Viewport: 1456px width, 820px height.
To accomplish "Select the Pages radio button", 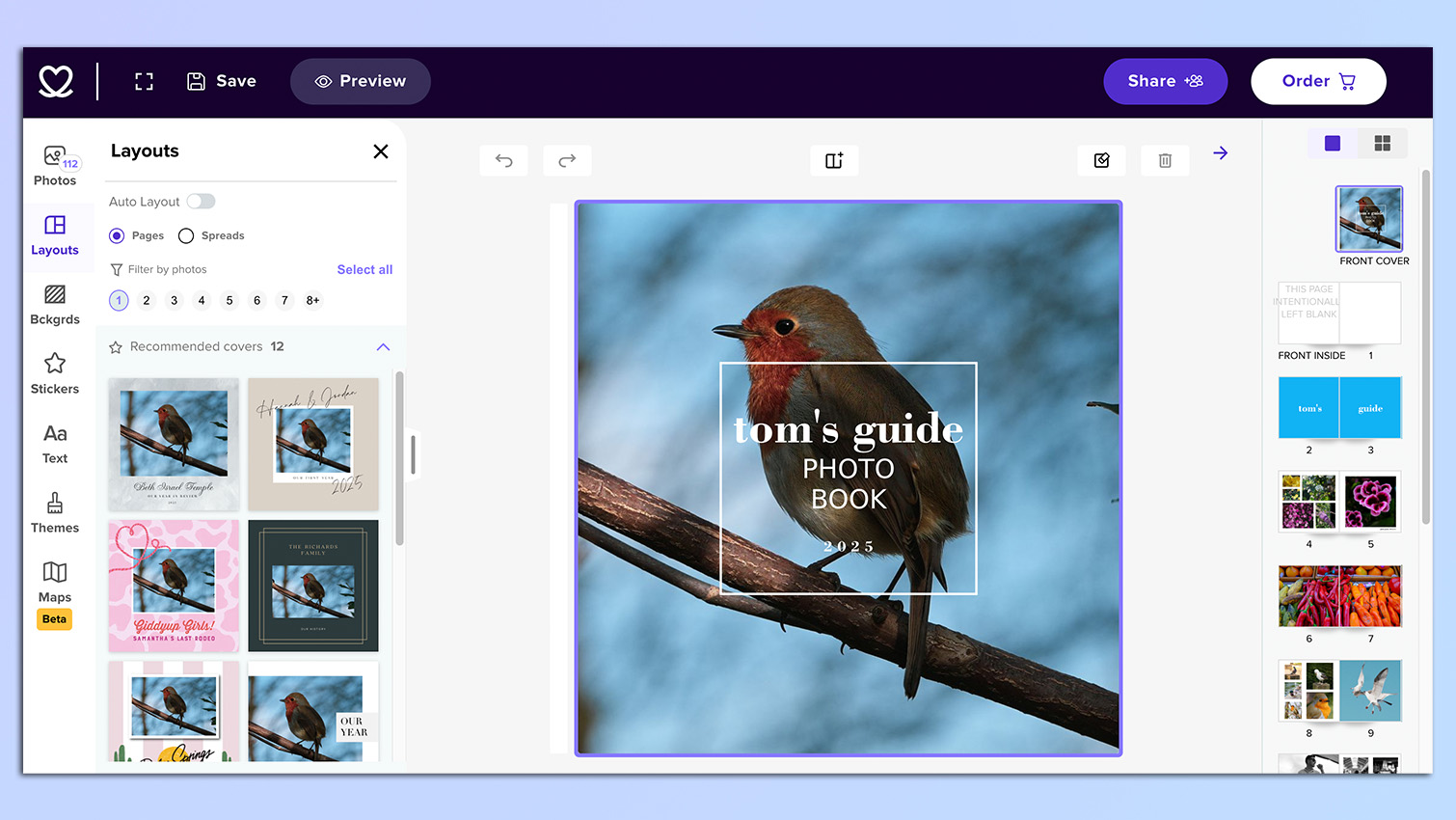I will (x=118, y=235).
